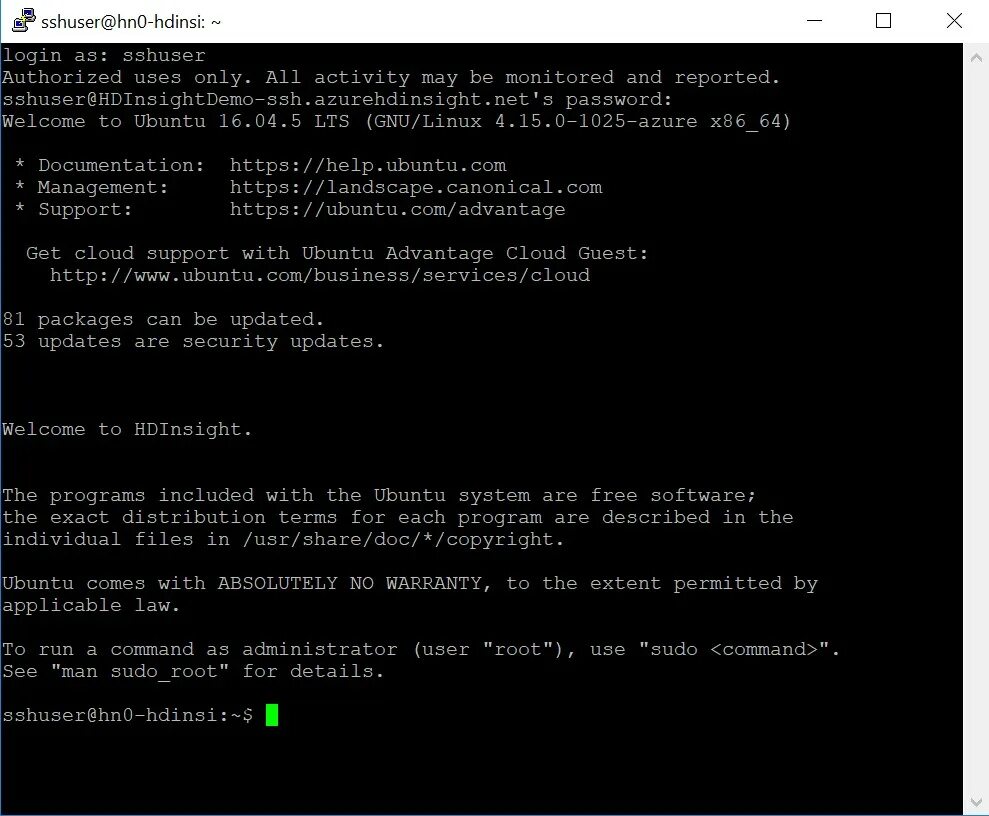This screenshot has width=989, height=816.
Task: Click the HDInsightDemo-ssh password prompt line
Action: 337,100
